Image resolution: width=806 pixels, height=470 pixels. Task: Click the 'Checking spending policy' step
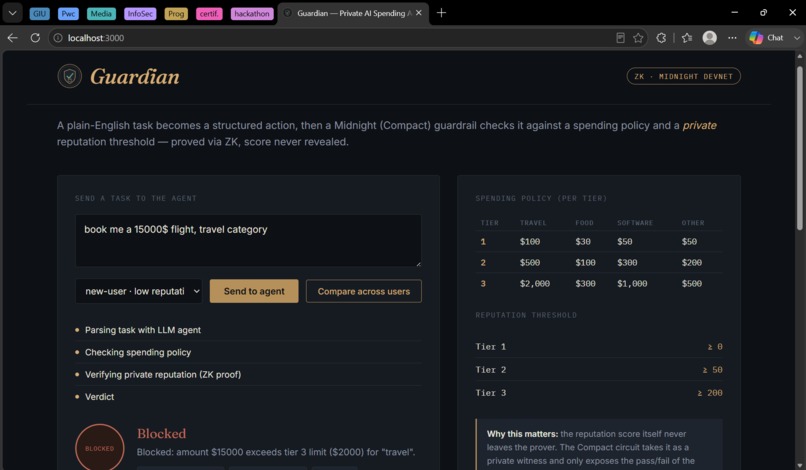138,352
